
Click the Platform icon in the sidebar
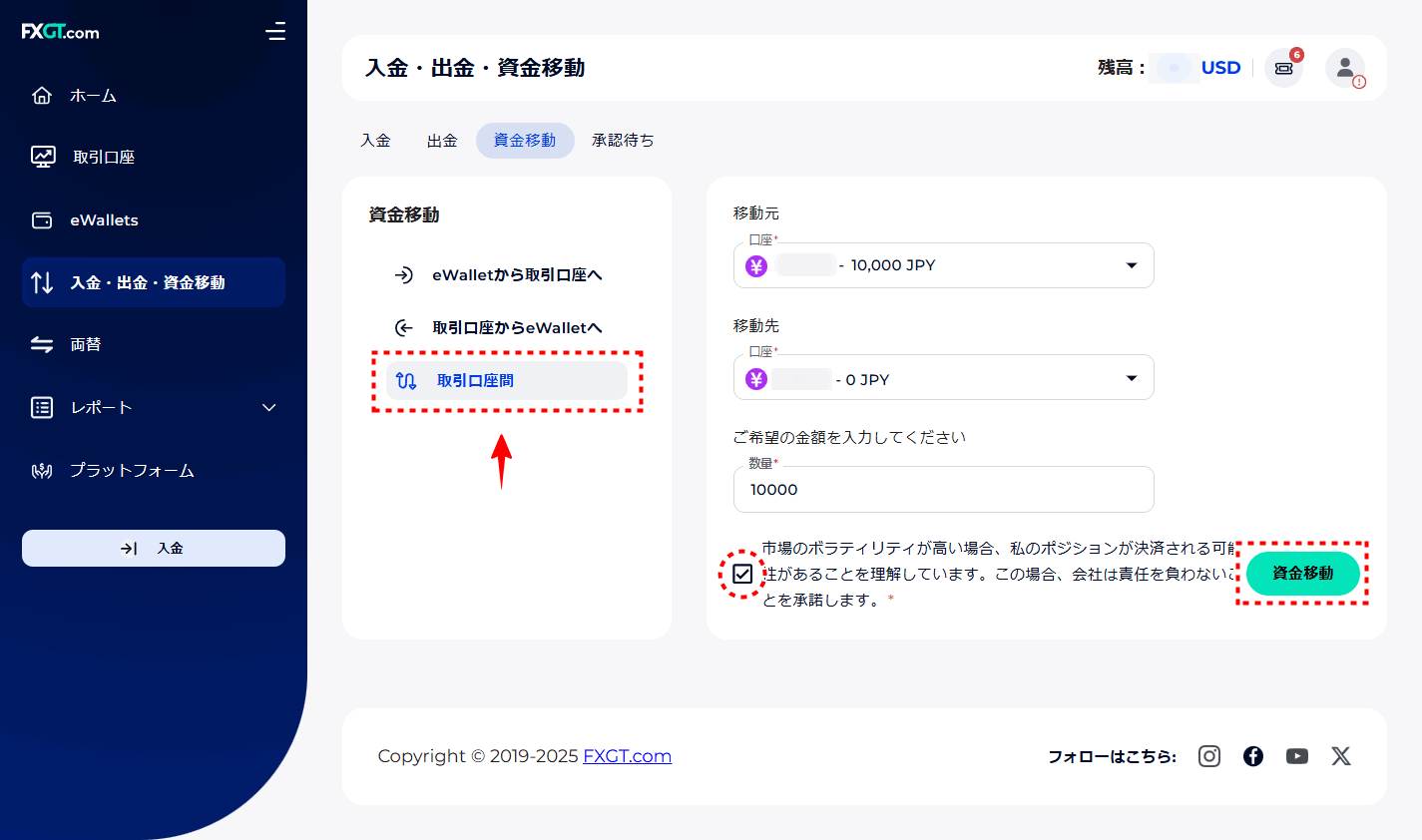click(x=42, y=470)
